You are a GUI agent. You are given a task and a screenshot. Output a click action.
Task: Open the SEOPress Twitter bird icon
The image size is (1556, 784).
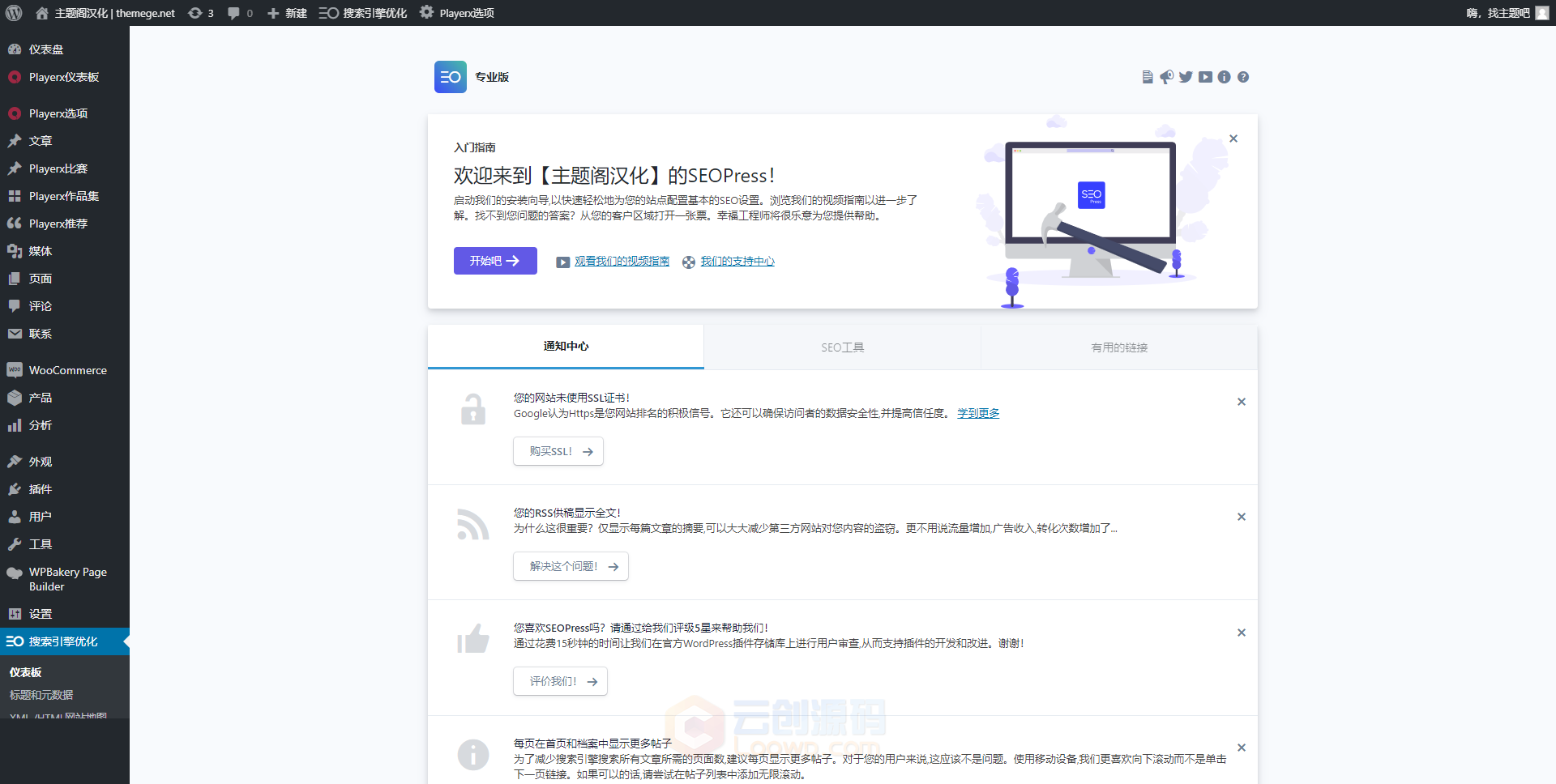coord(1186,77)
